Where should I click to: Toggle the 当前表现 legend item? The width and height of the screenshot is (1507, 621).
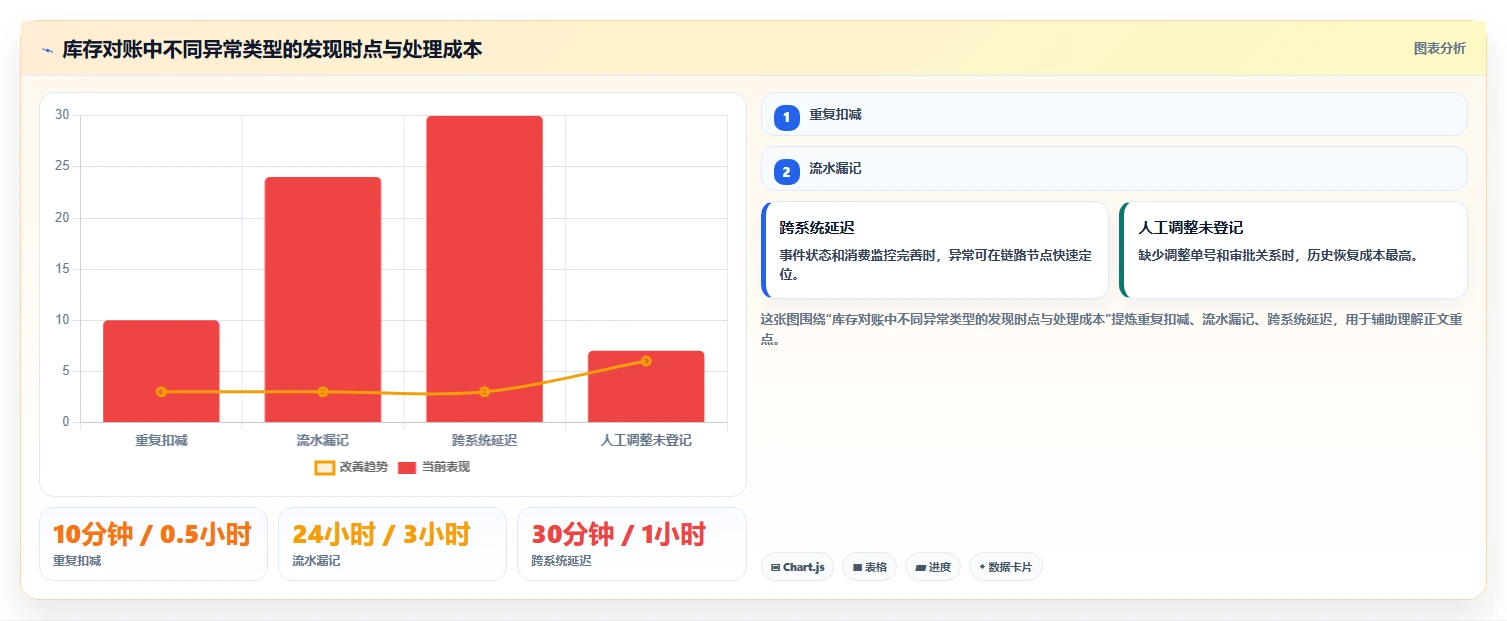(x=434, y=467)
